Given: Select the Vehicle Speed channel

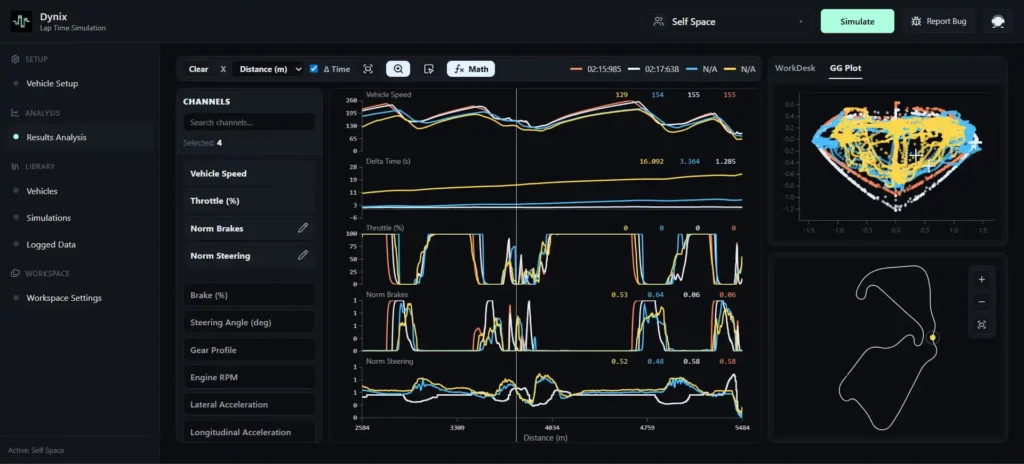Looking at the screenshot, I should [249, 174].
